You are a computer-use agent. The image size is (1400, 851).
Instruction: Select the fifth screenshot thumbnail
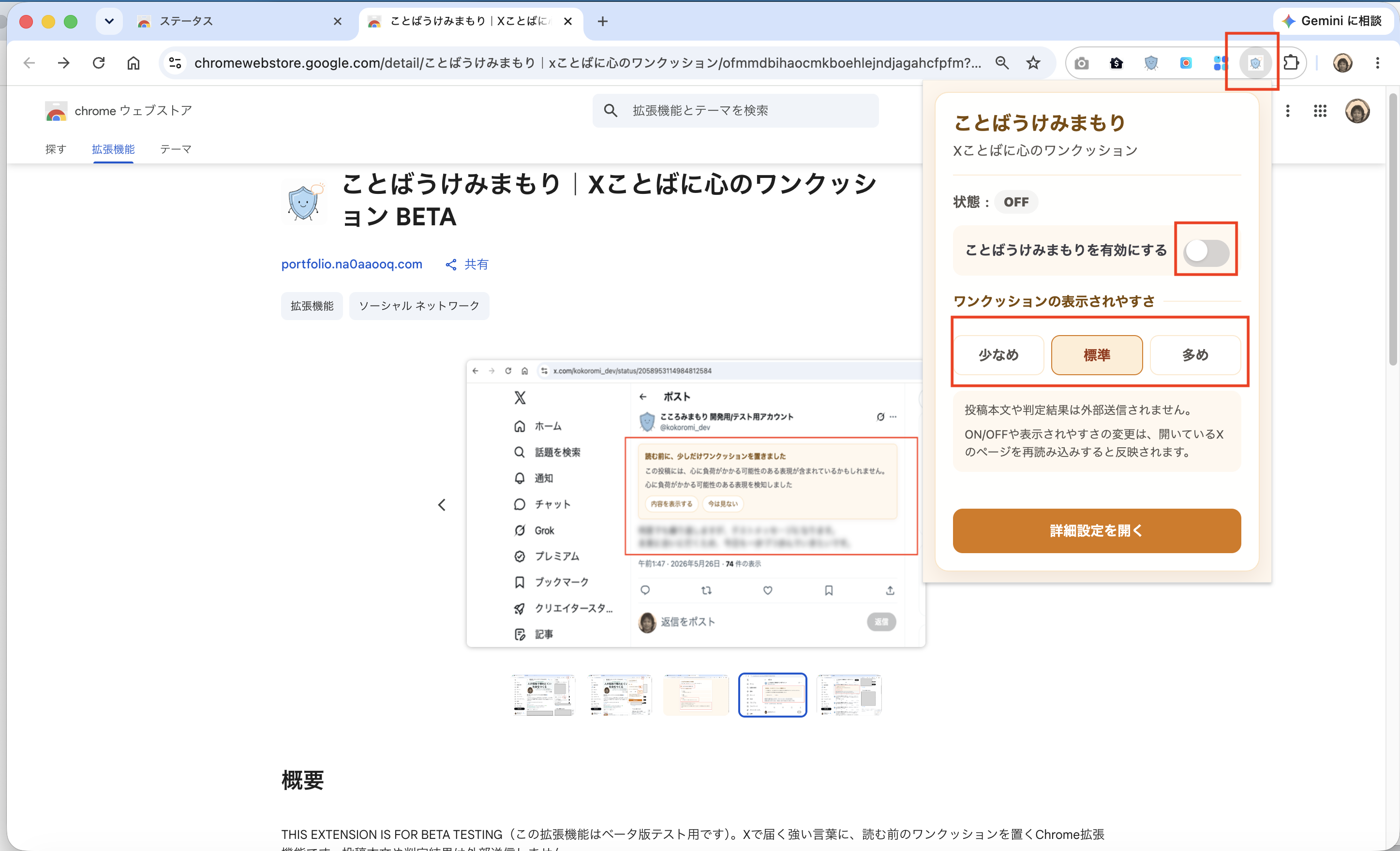click(x=849, y=695)
